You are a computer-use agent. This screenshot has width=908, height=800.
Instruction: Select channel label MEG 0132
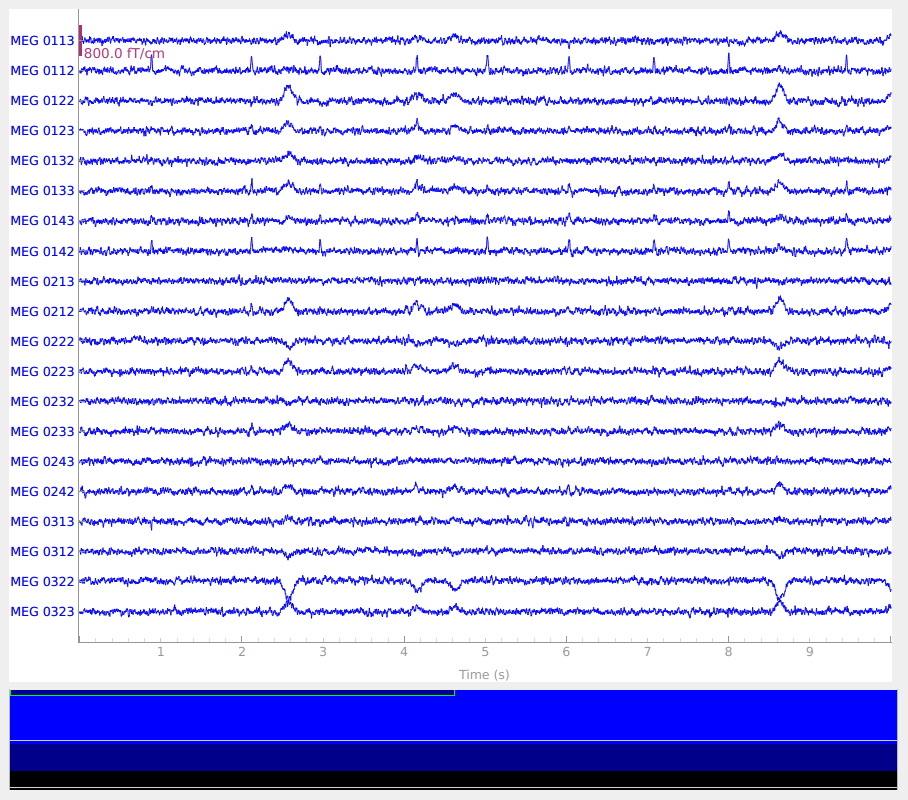tap(42, 160)
